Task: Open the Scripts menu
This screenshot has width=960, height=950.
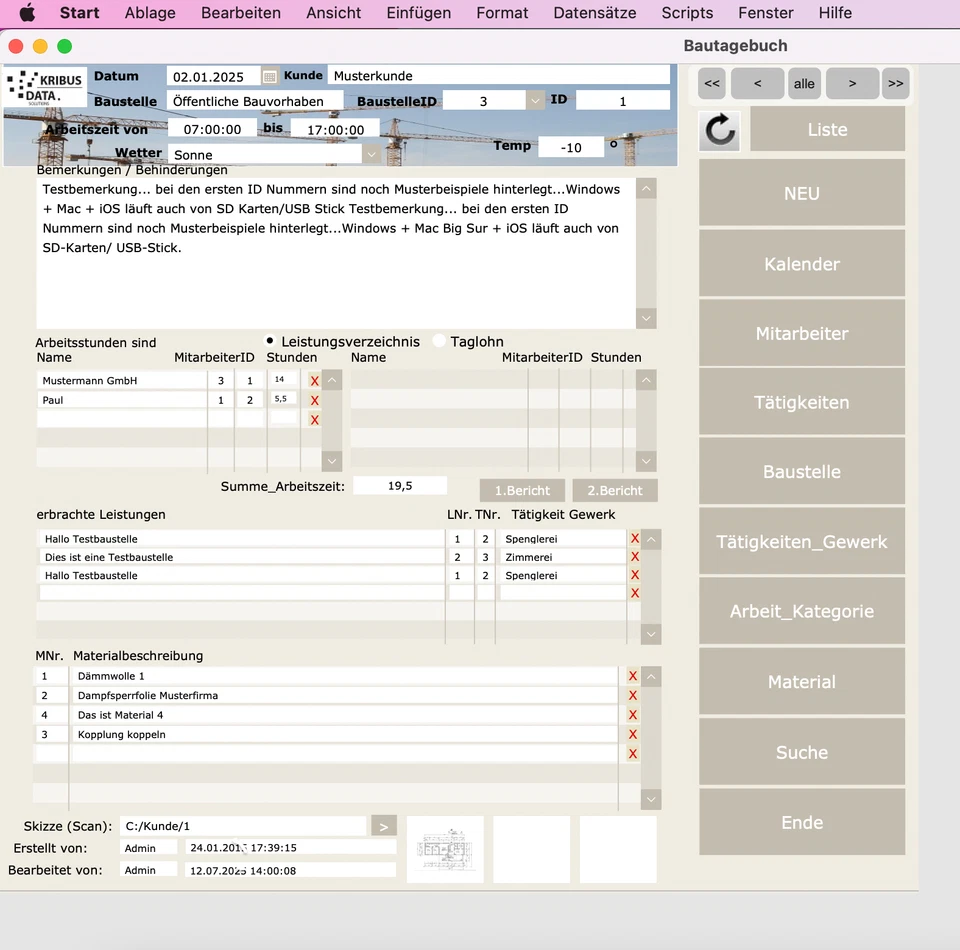Action: [687, 13]
